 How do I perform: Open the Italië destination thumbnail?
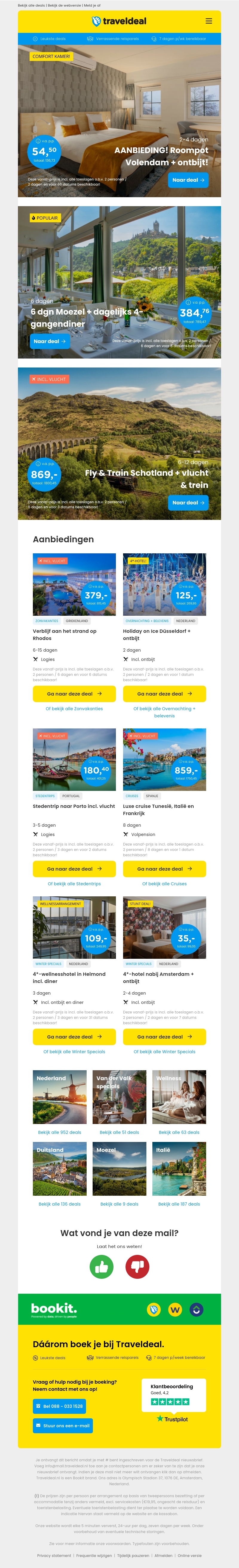point(179,1169)
